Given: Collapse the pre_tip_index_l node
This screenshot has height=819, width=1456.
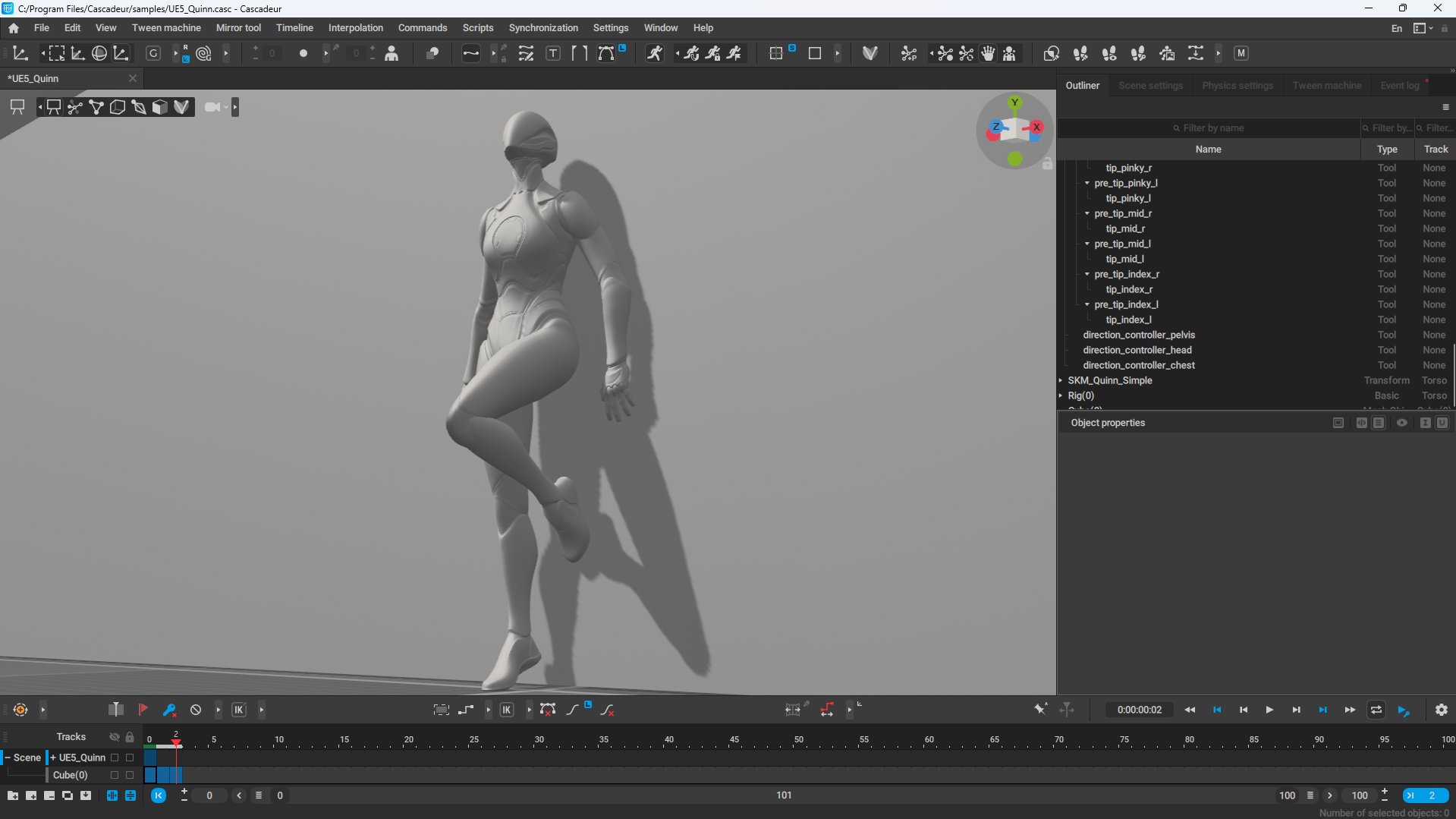Looking at the screenshot, I should tap(1087, 304).
